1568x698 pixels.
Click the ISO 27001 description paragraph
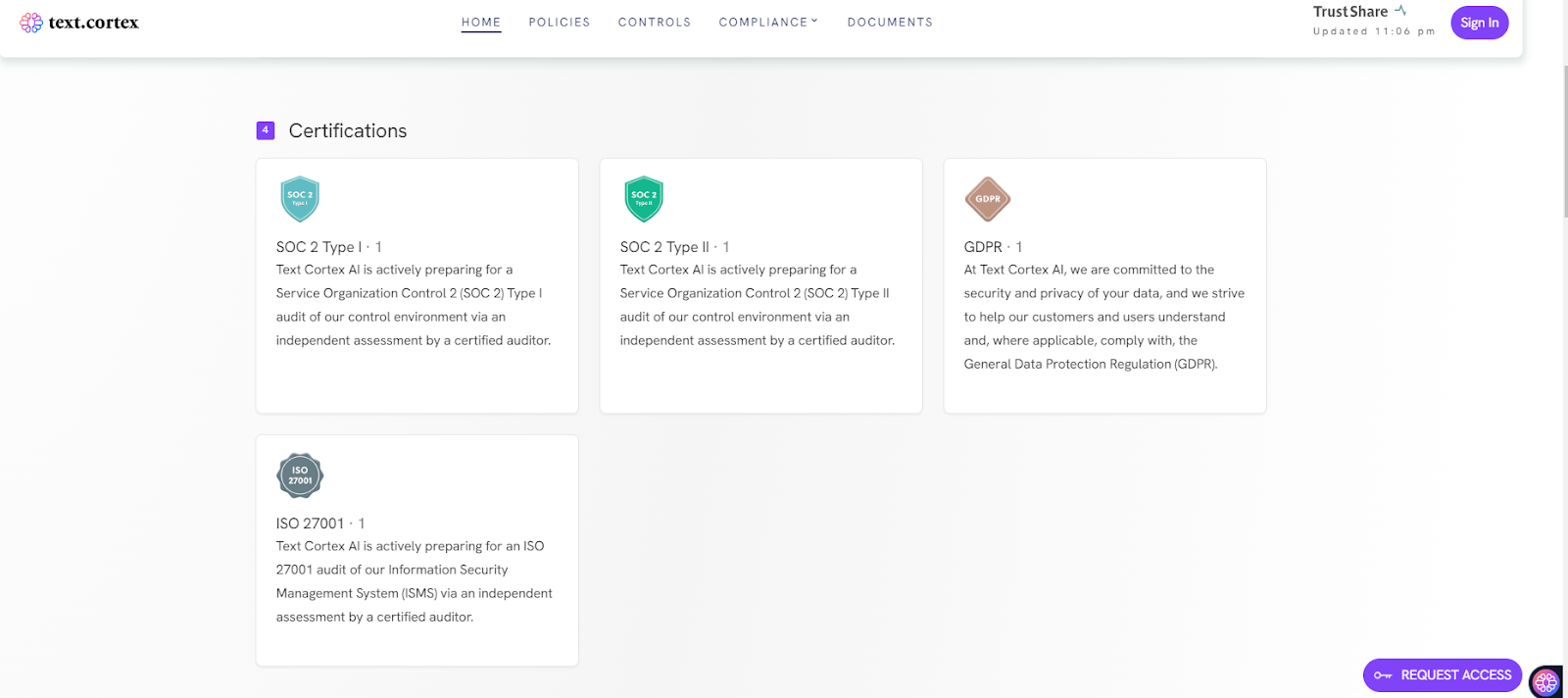[x=415, y=581]
